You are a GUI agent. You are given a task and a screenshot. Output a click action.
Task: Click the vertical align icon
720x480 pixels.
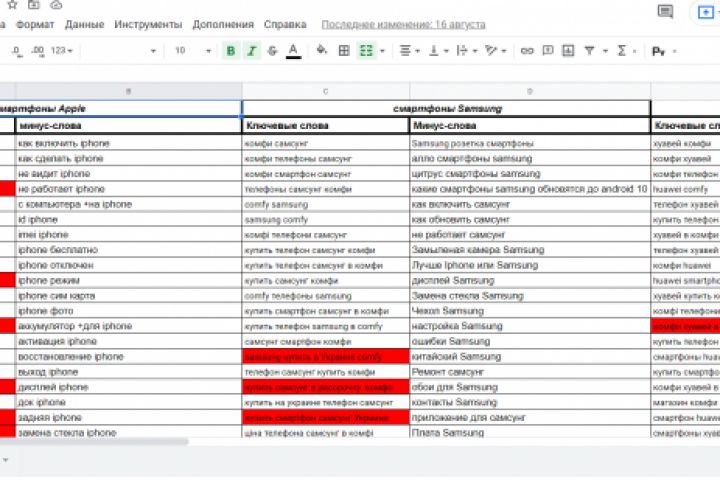pos(433,51)
